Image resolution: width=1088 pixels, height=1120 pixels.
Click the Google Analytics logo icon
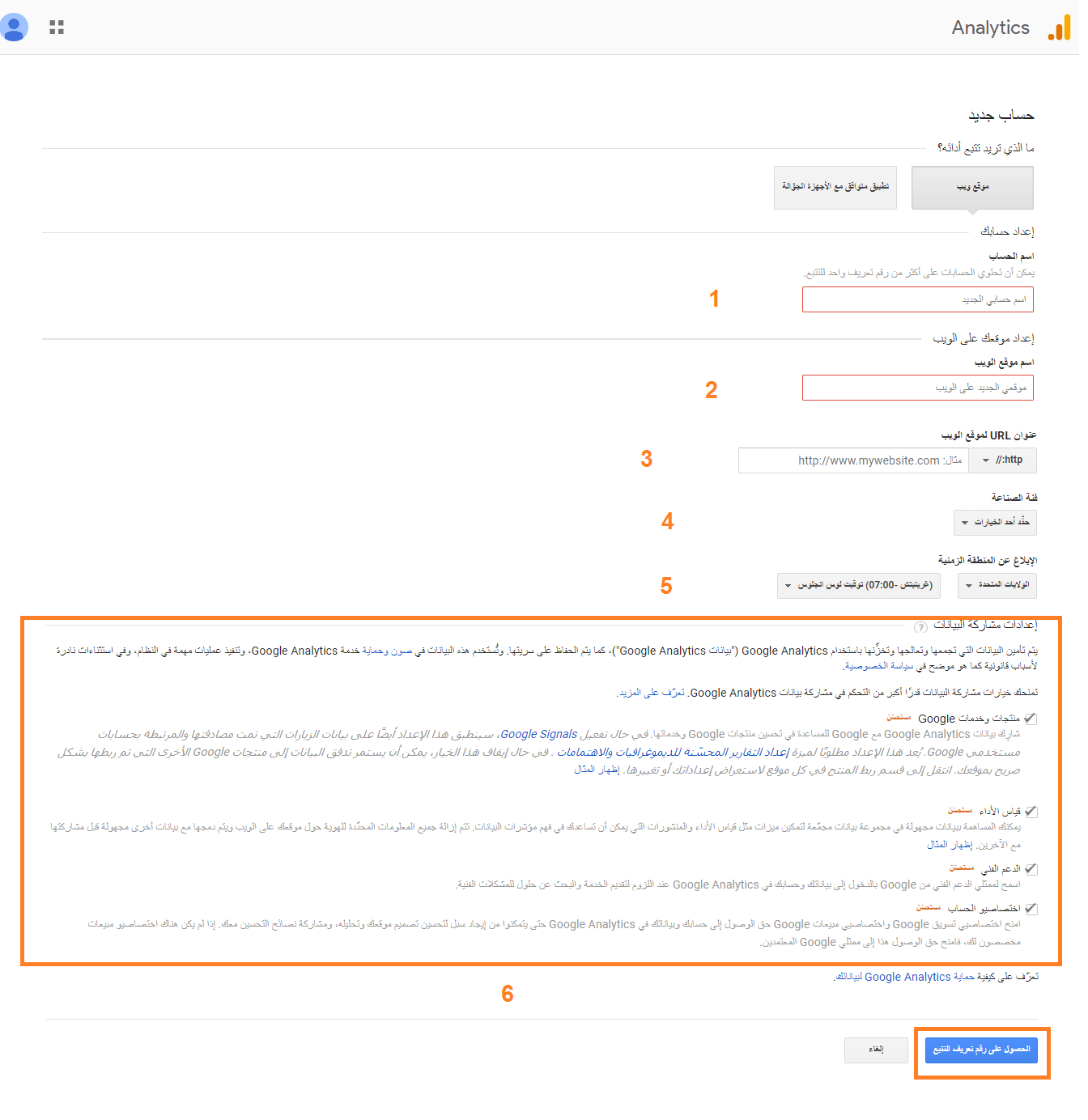[1059, 28]
